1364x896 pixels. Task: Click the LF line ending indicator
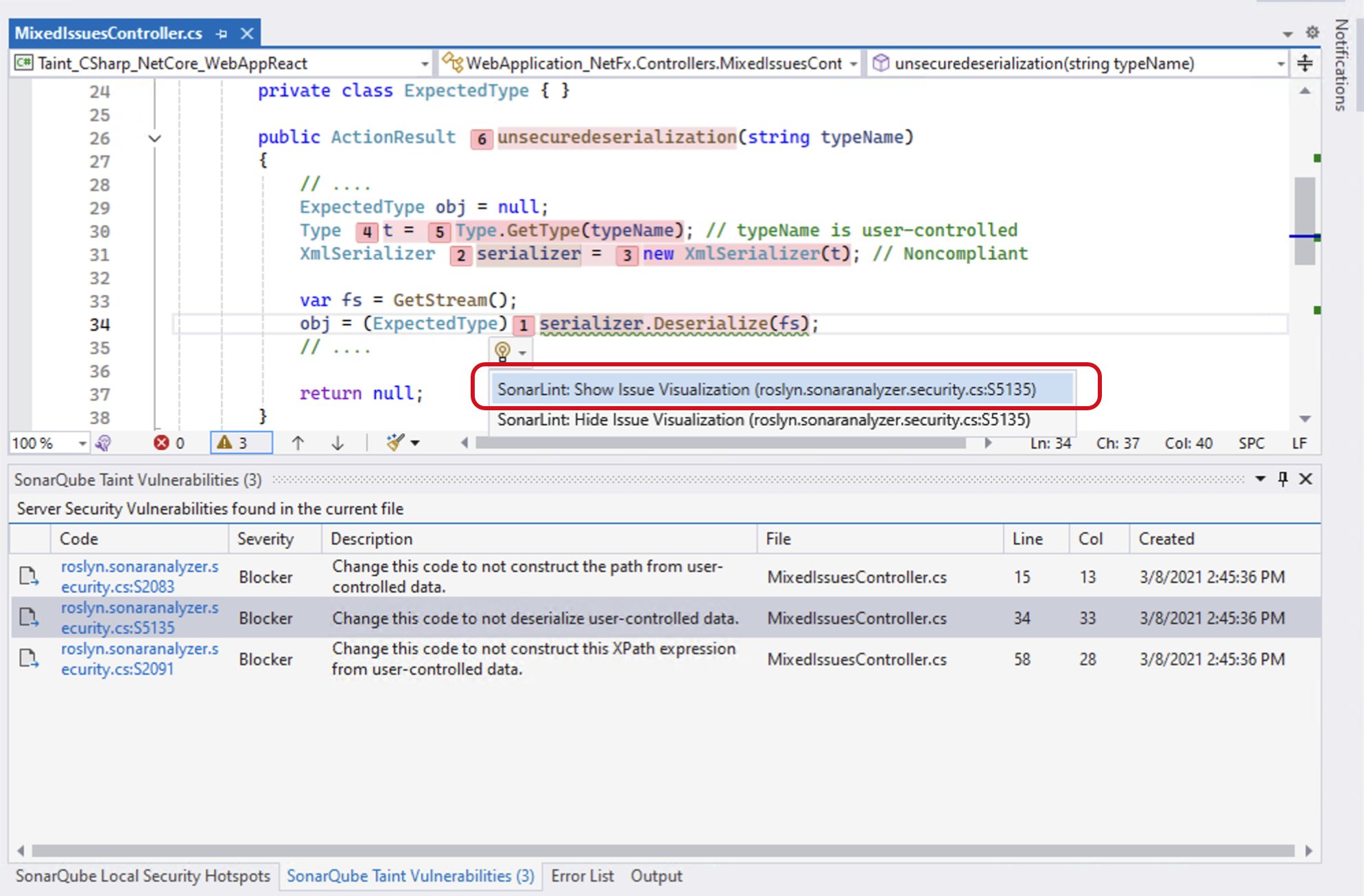click(1300, 444)
